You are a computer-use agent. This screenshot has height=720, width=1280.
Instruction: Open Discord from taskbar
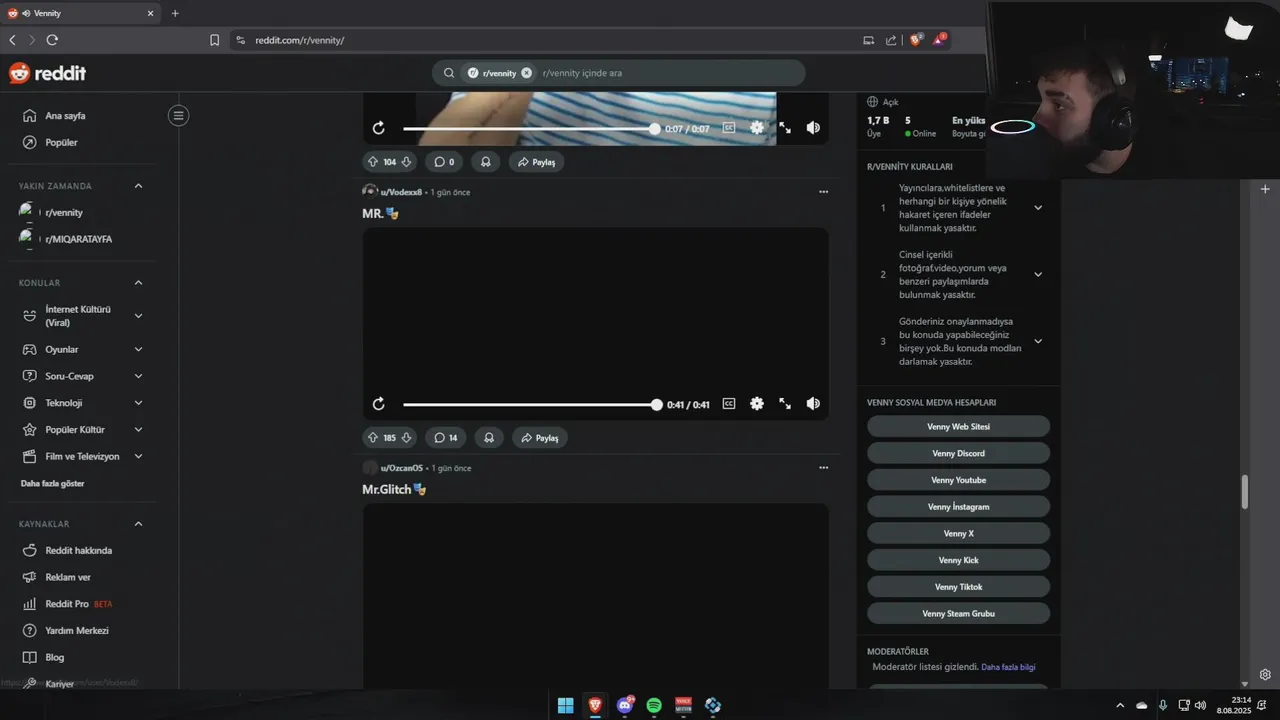pos(625,705)
